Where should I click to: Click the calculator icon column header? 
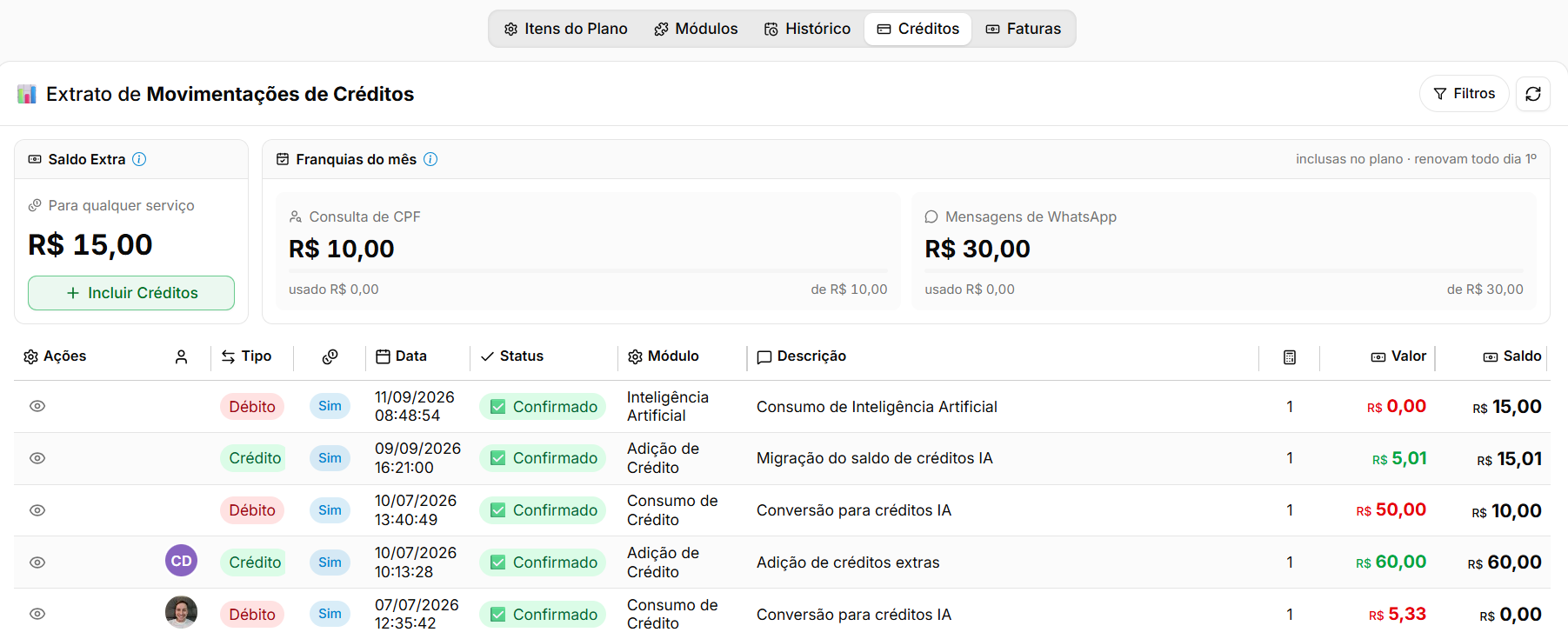pos(1290,356)
